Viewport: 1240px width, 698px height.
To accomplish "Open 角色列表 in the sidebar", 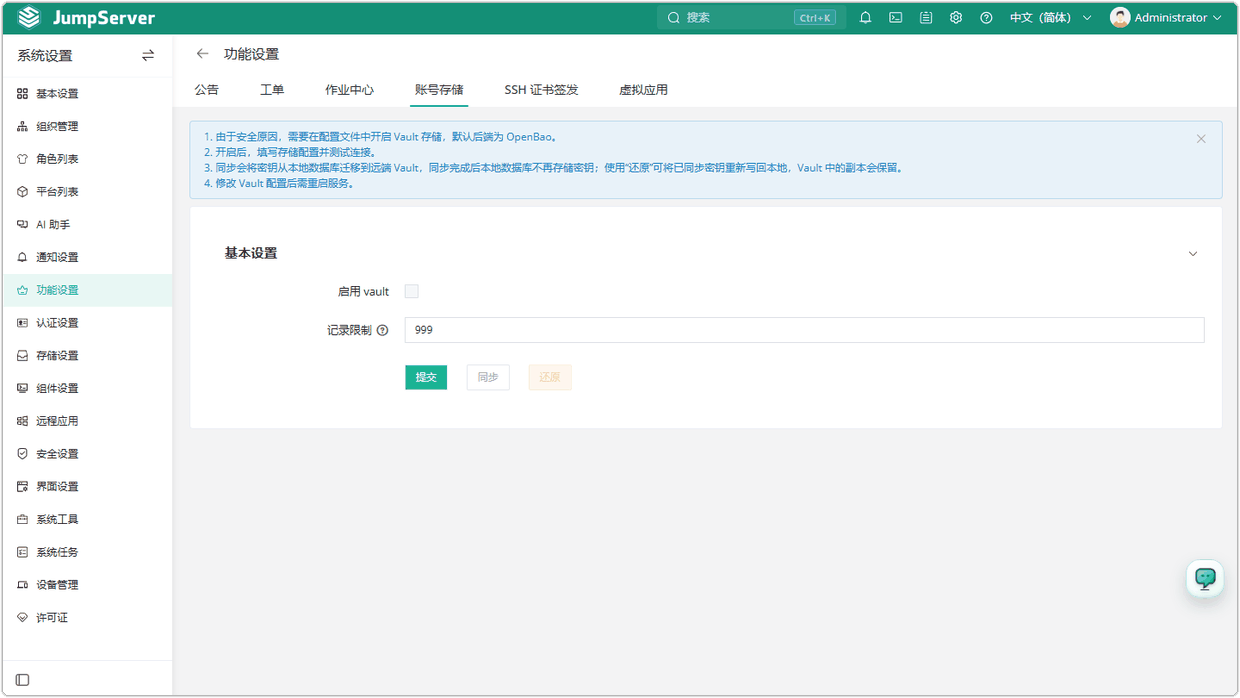I will tap(86, 159).
